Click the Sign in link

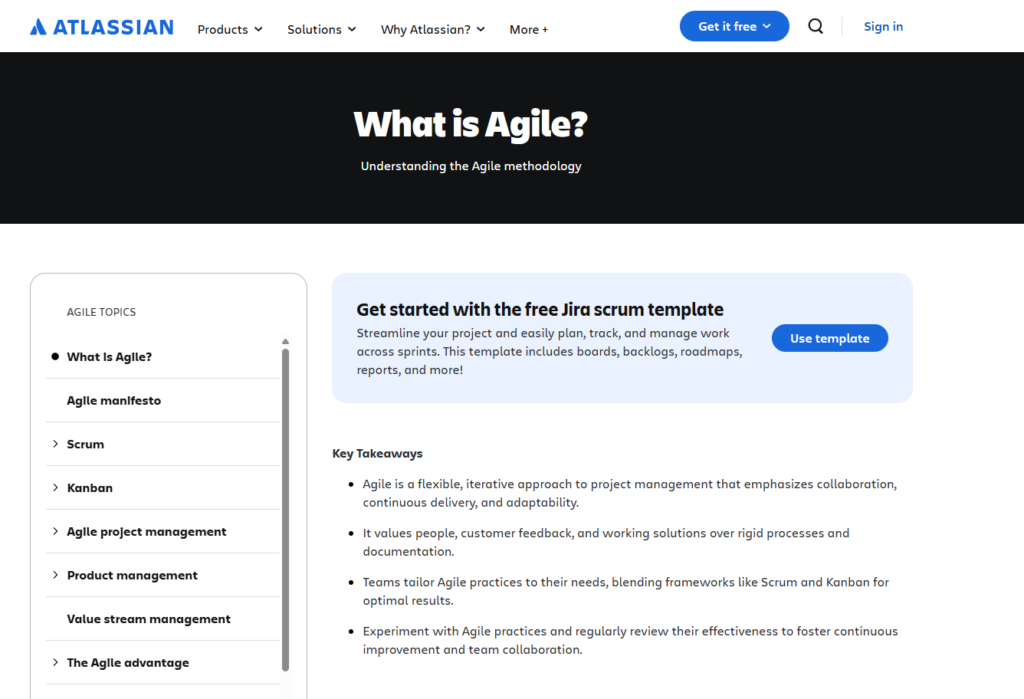click(x=883, y=26)
